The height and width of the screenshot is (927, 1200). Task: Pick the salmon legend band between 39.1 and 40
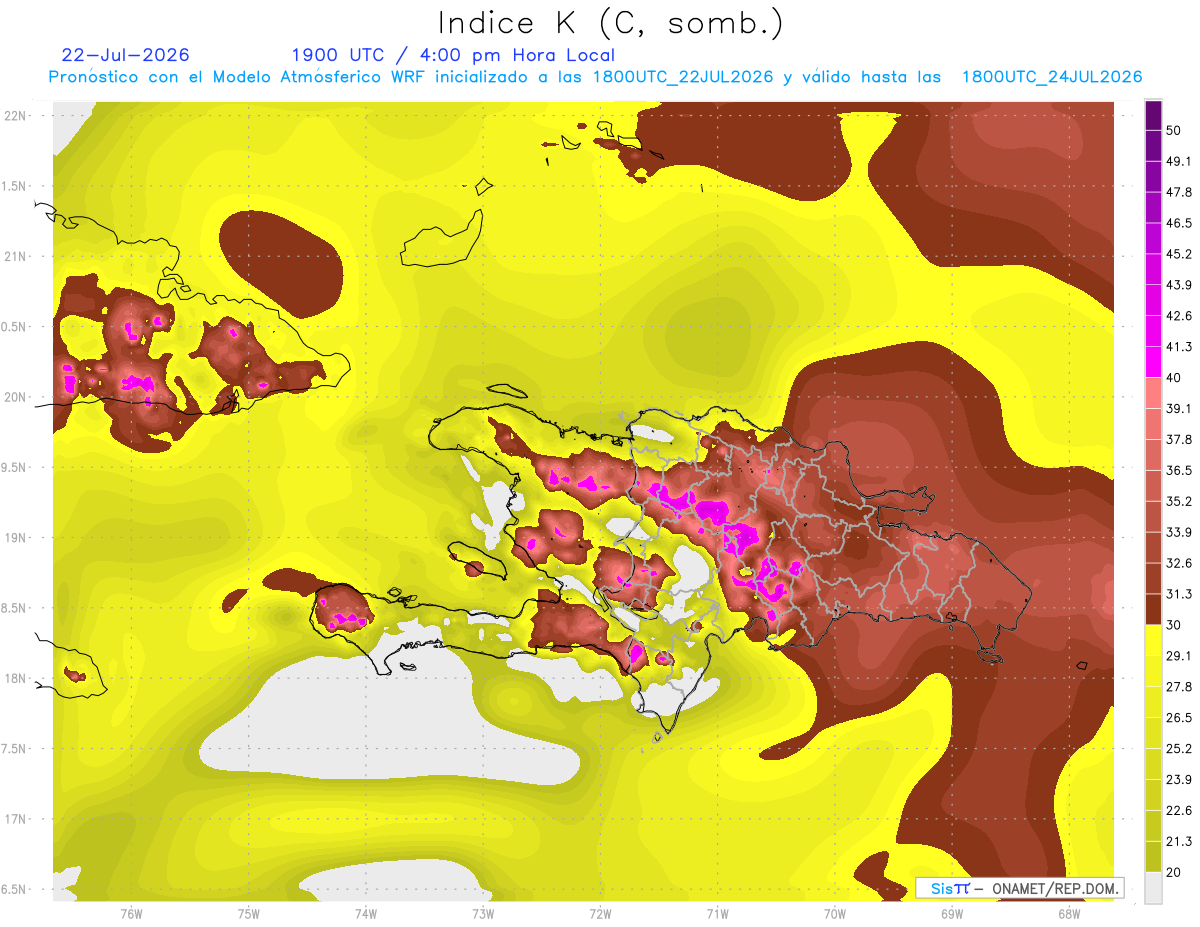point(1153,393)
